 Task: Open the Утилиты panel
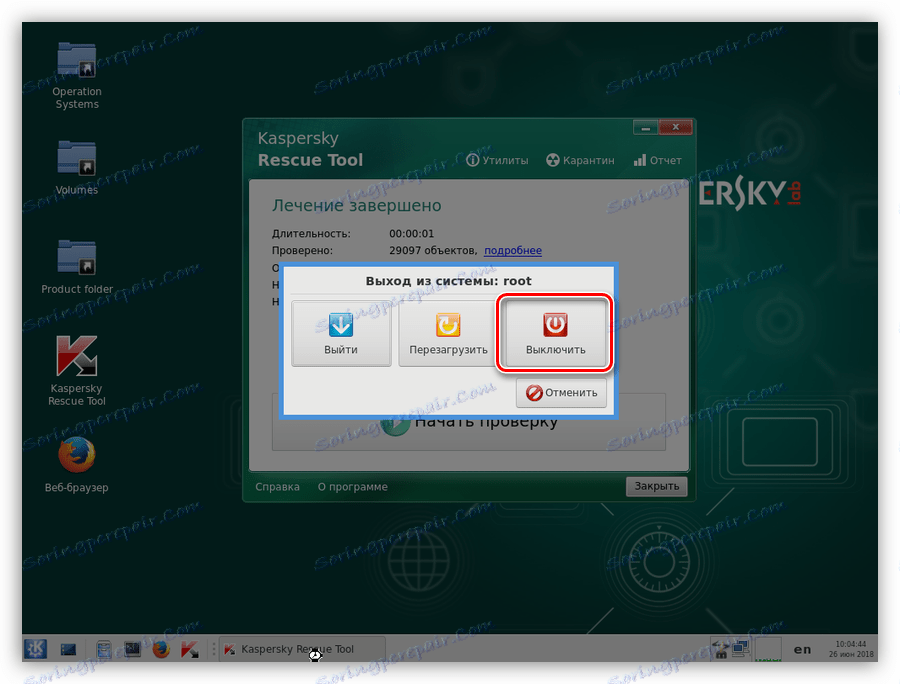pyautogui.click(x=497, y=159)
